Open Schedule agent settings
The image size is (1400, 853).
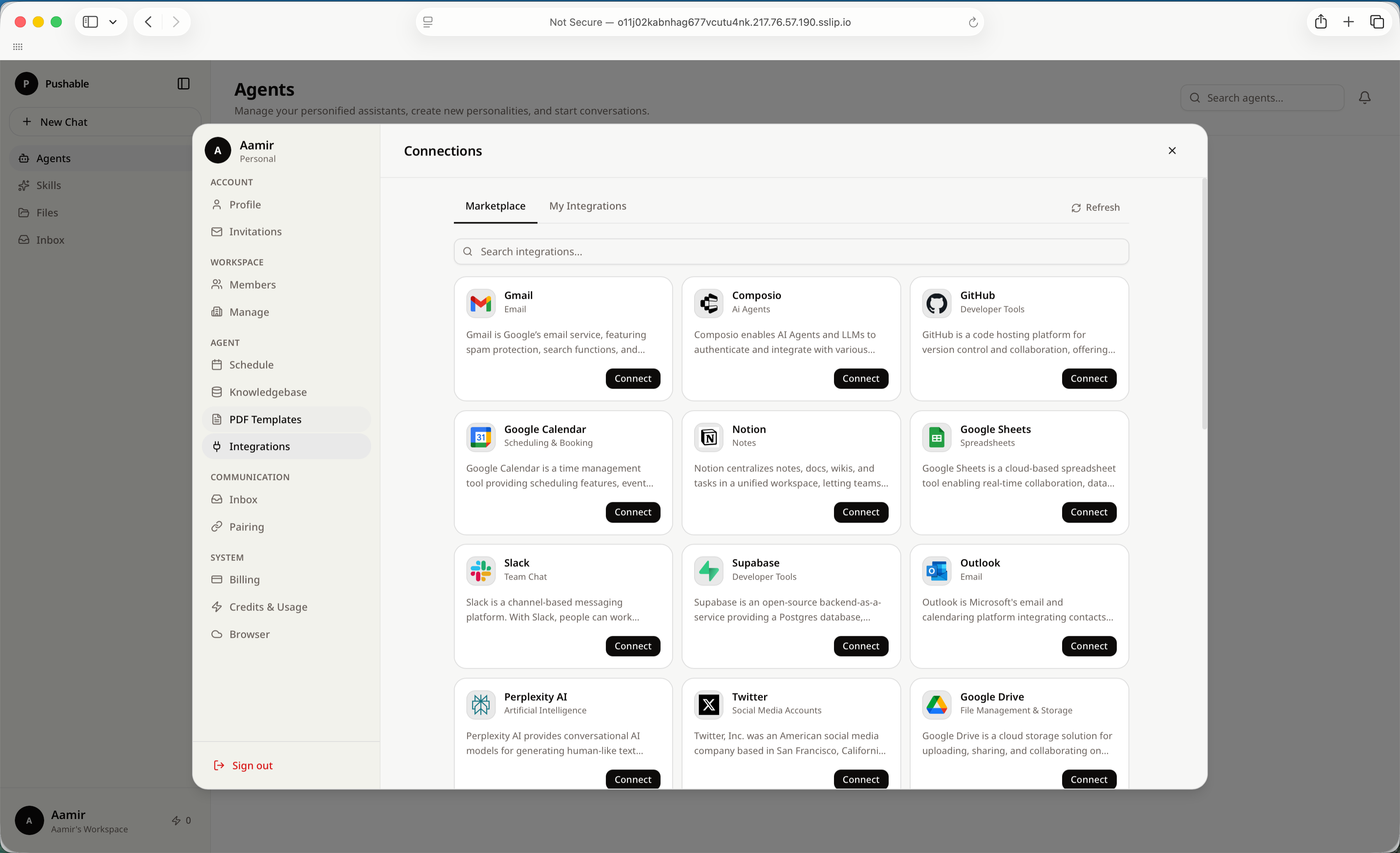tap(286, 365)
